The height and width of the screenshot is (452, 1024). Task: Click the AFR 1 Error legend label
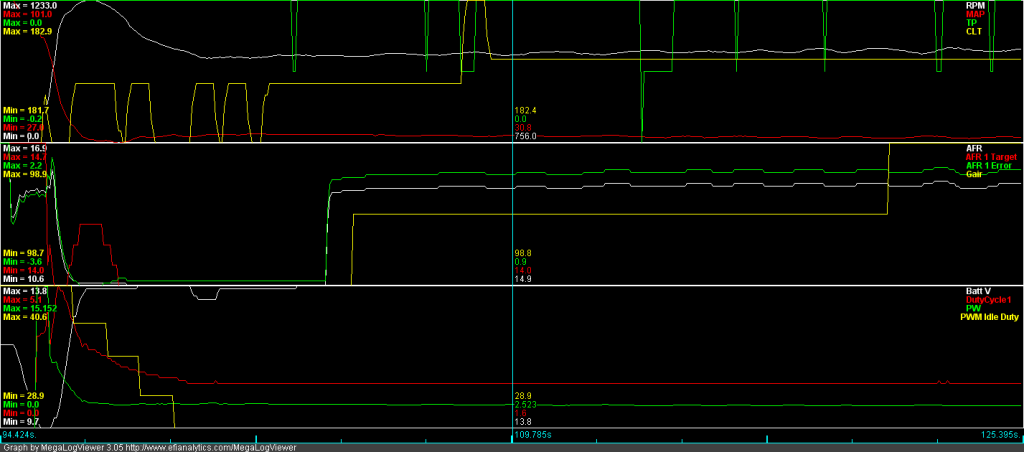(987, 165)
